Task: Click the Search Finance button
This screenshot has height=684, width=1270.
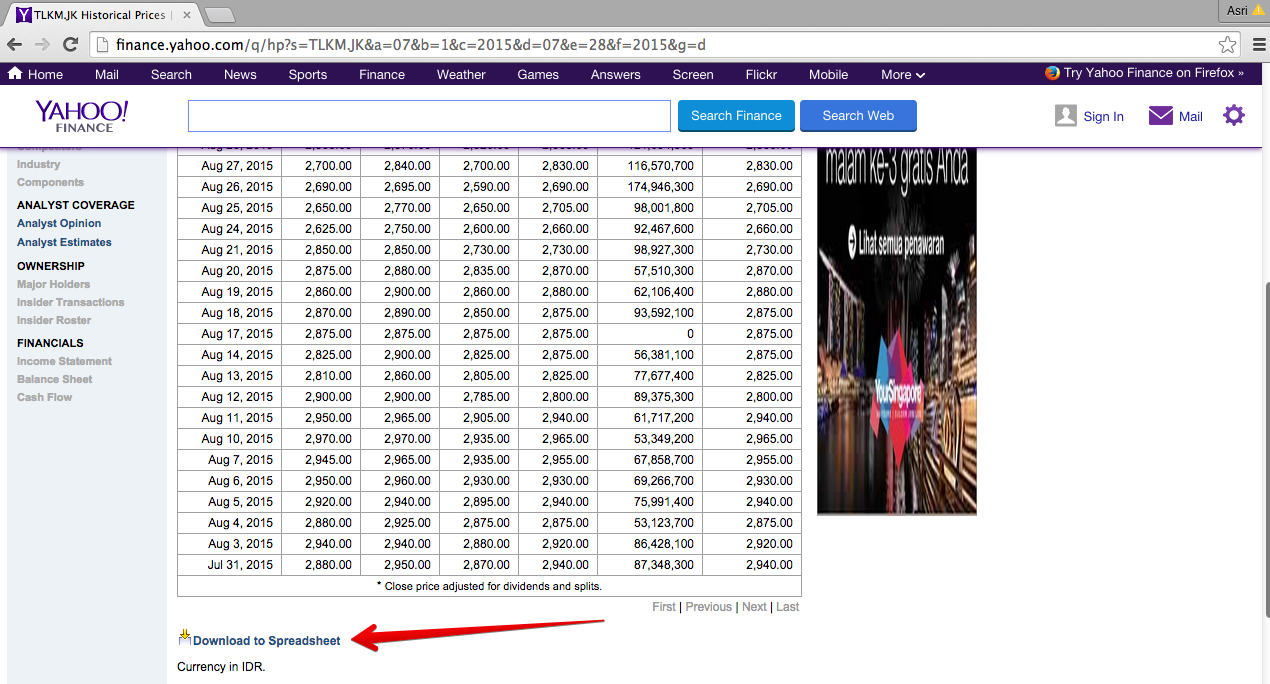Action: coord(735,115)
